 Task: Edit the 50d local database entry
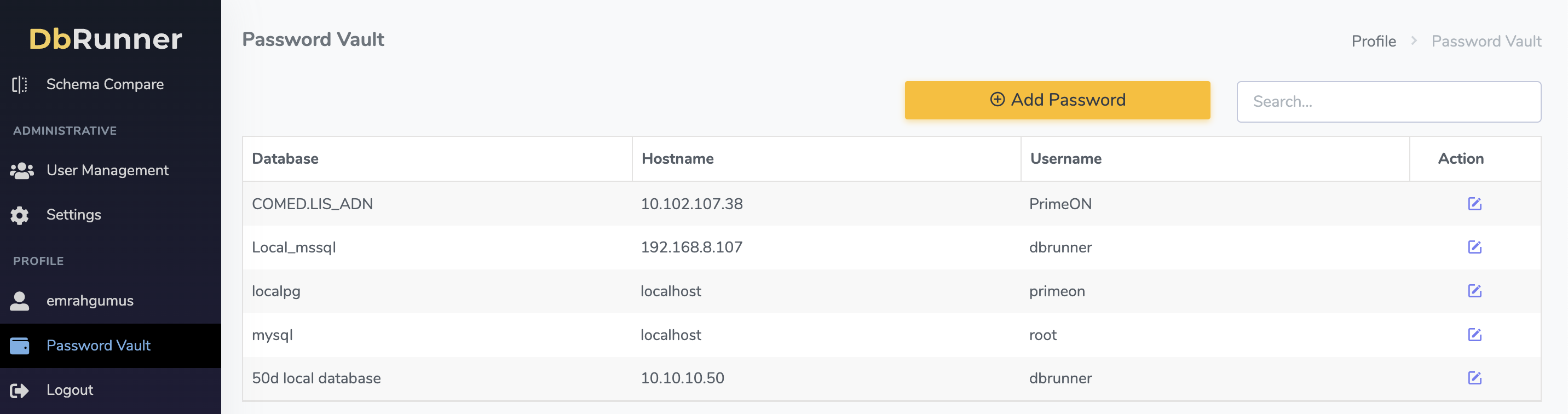point(1474,378)
